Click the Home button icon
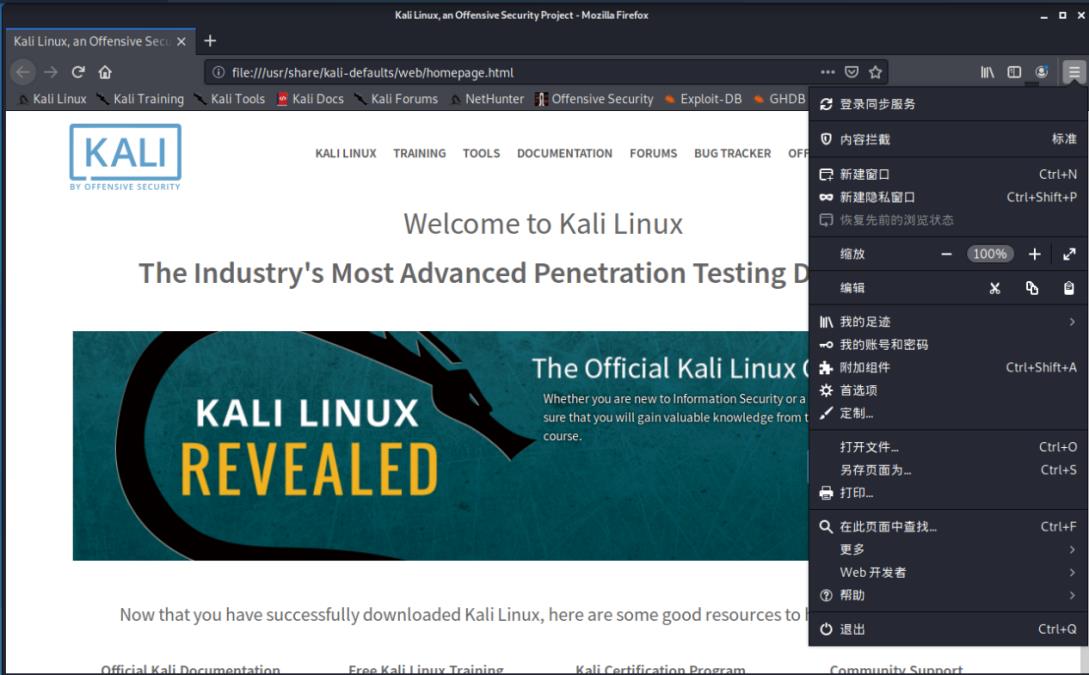The image size is (1089, 675). click(x=105, y=72)
